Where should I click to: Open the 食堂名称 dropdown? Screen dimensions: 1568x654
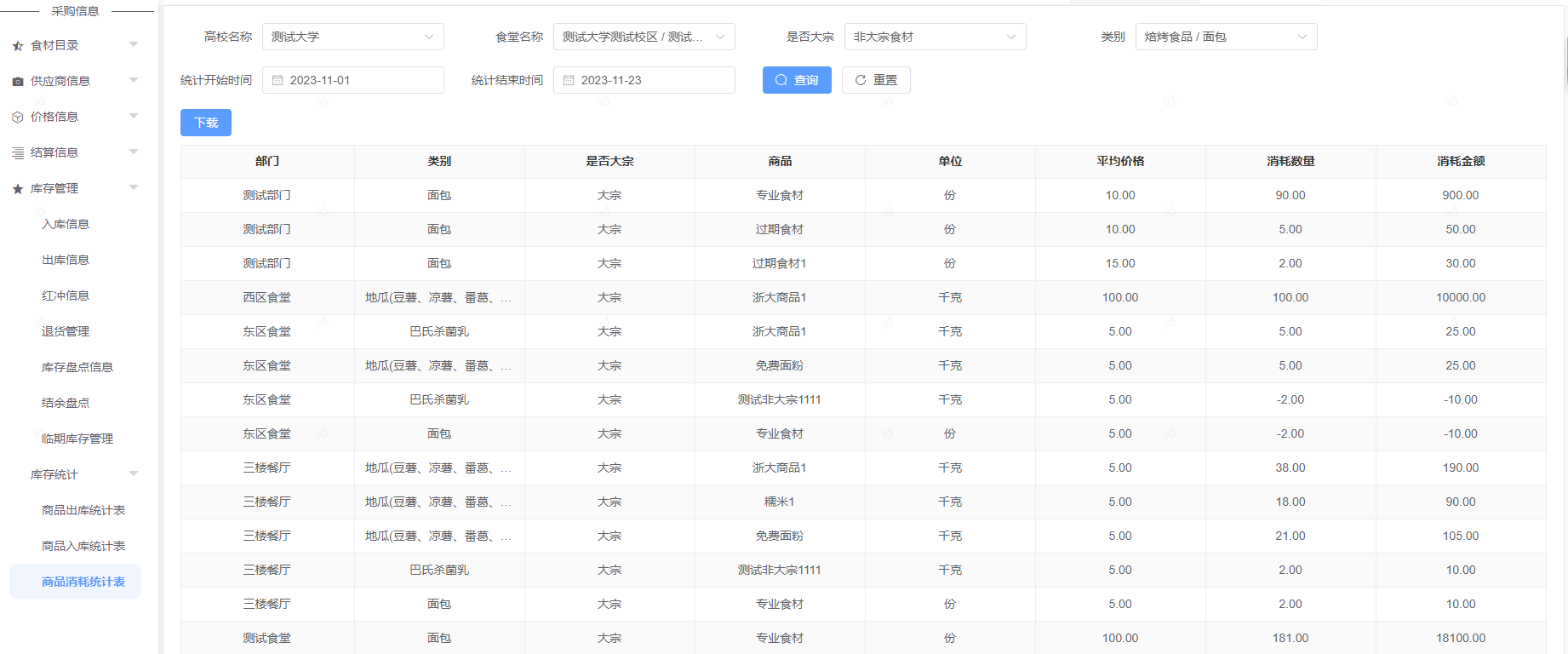(644, 37)
